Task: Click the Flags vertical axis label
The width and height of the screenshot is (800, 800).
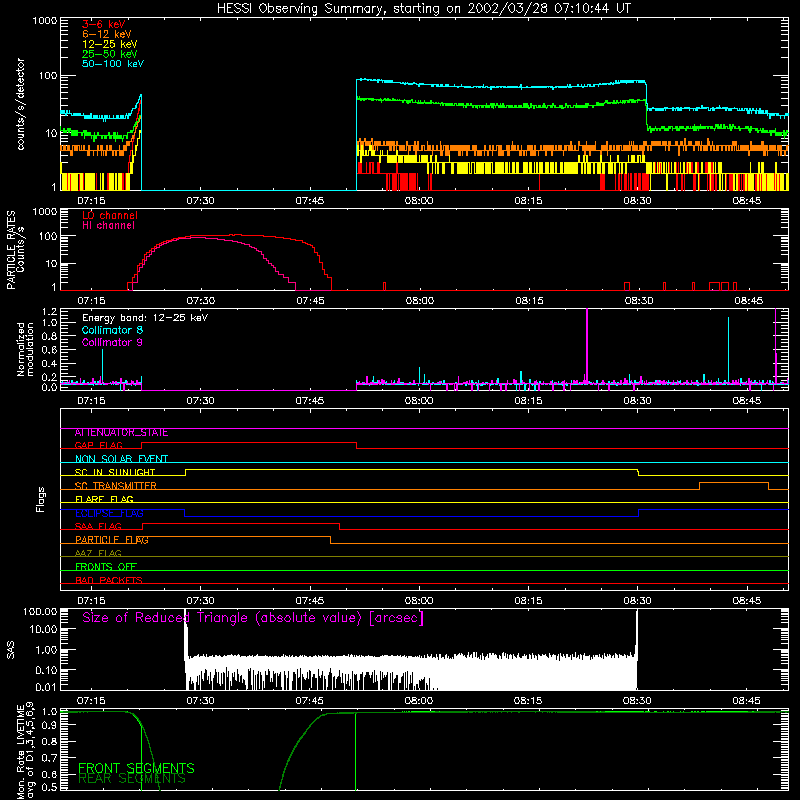Action: point(41,499)
